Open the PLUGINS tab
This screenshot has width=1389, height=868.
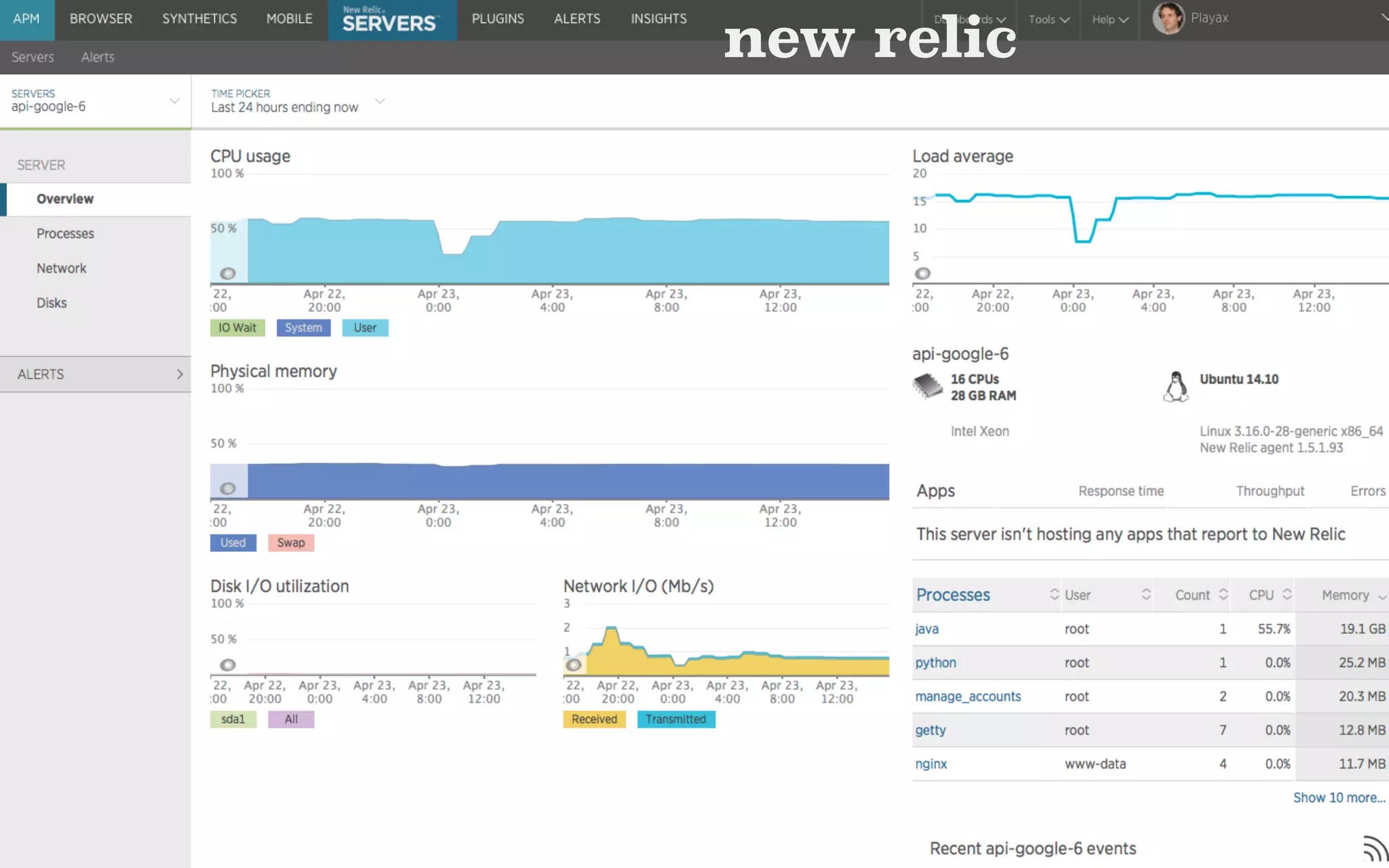tap(498, 19)
